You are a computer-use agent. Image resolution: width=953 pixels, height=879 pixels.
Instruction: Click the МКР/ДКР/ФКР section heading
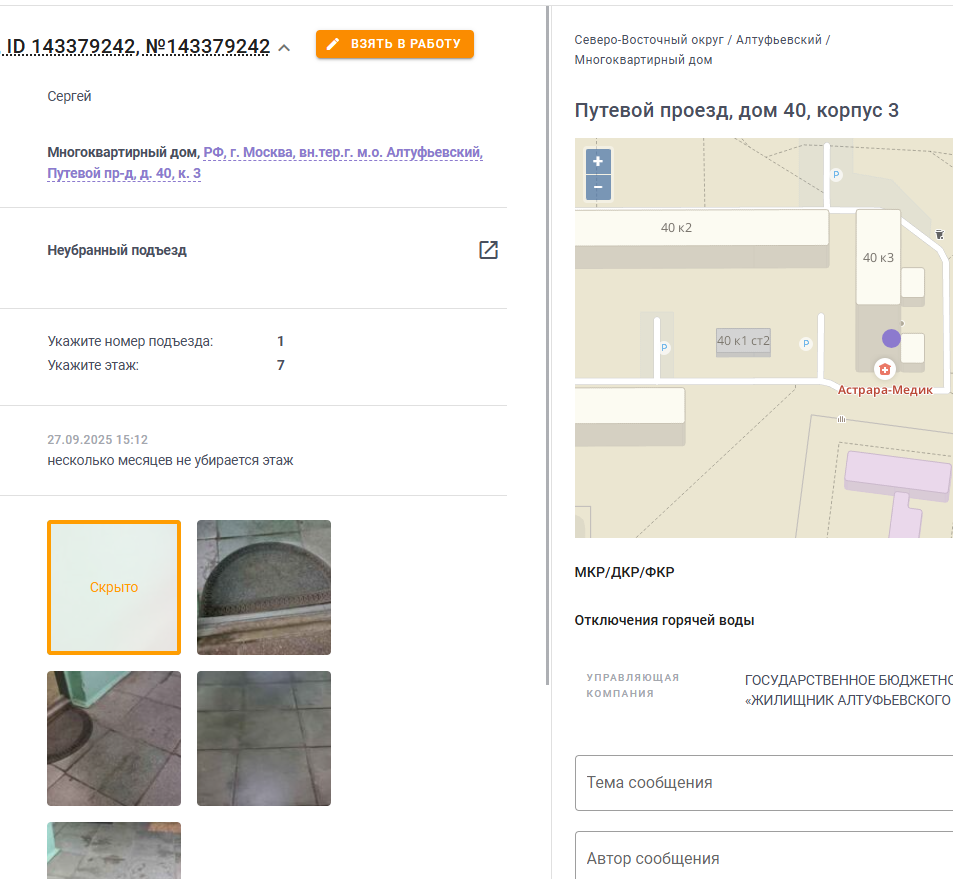click(x=624, y=572)
